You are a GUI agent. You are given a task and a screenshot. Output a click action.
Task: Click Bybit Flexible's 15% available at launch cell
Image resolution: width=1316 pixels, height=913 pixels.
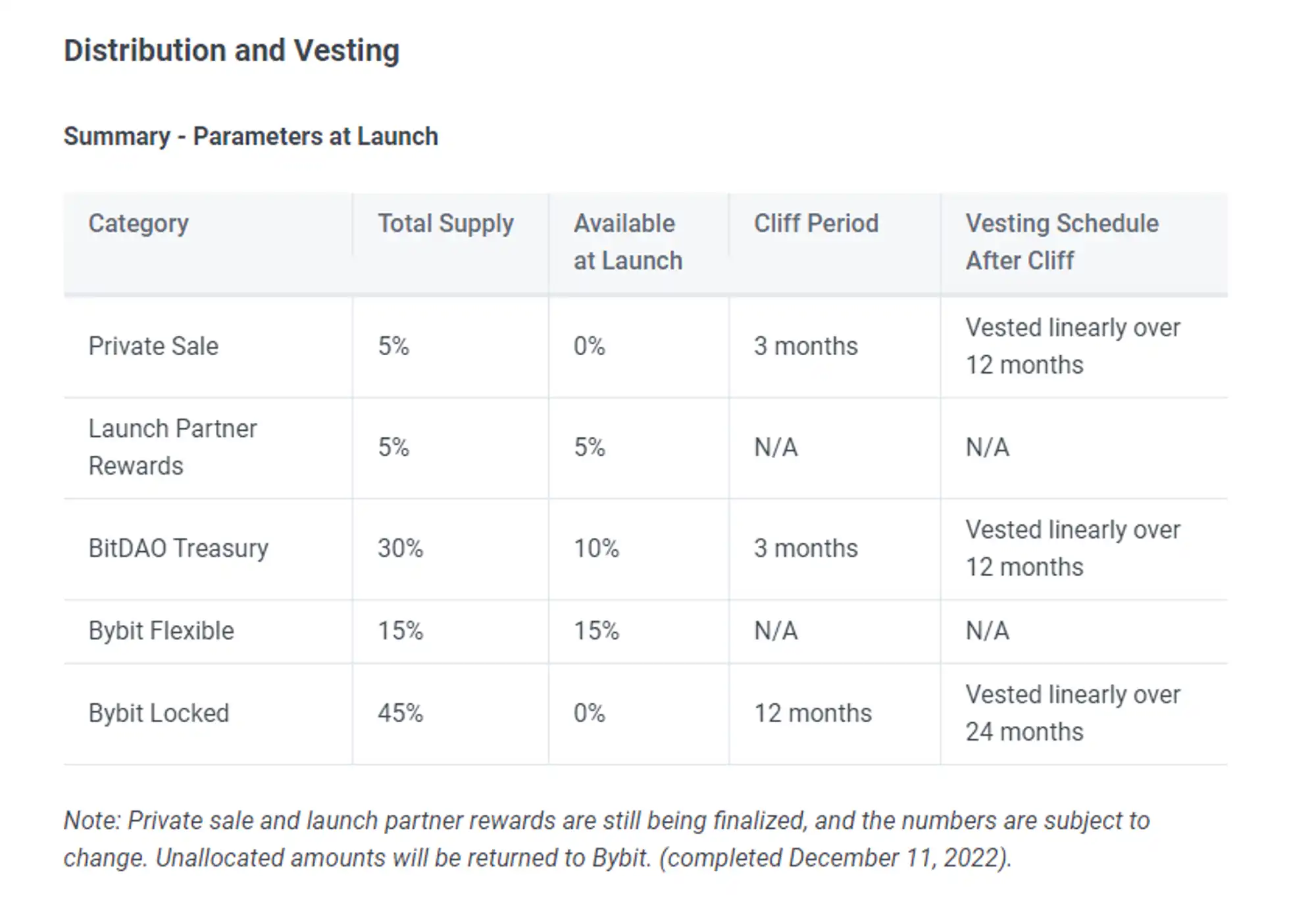[596, 631]
